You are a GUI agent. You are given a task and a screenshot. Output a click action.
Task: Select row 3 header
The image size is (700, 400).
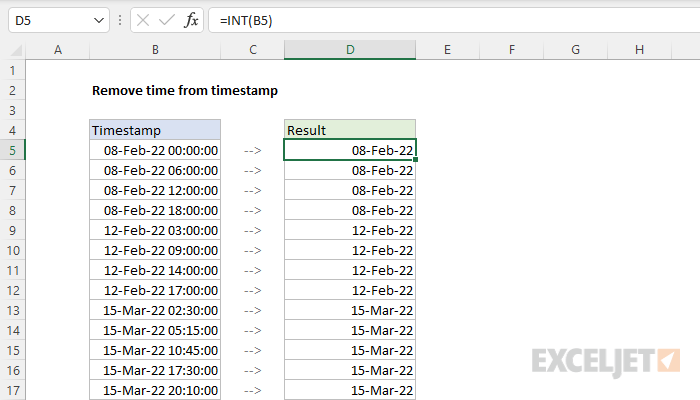click(12, 110)
